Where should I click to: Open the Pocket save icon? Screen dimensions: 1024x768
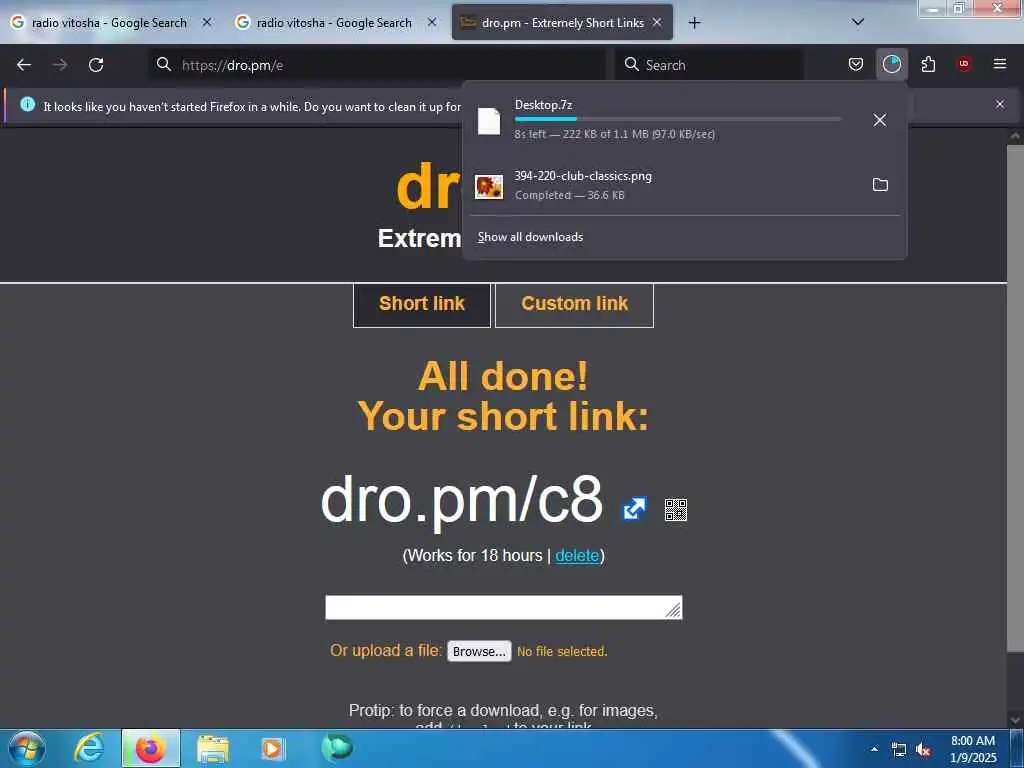coord(856,64)
